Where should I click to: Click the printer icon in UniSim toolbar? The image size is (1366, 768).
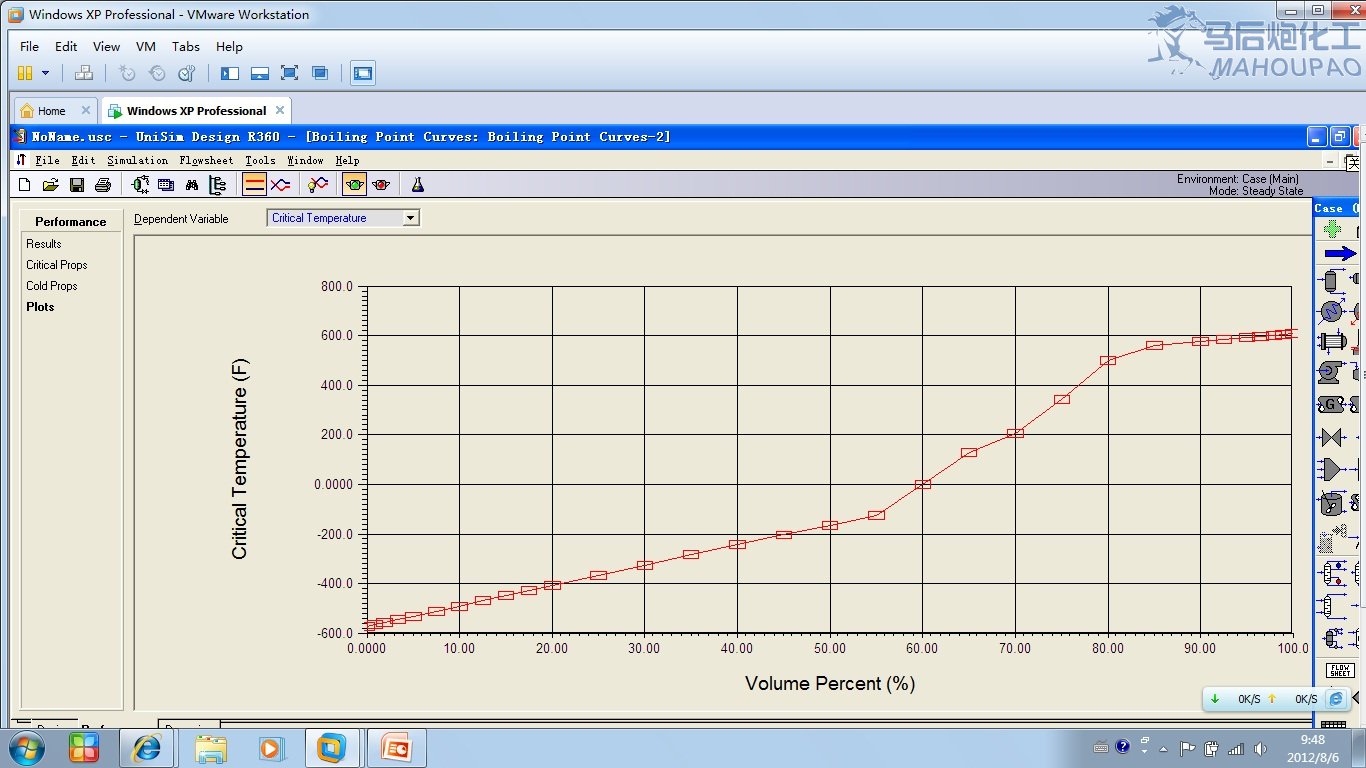pos(103,185)
